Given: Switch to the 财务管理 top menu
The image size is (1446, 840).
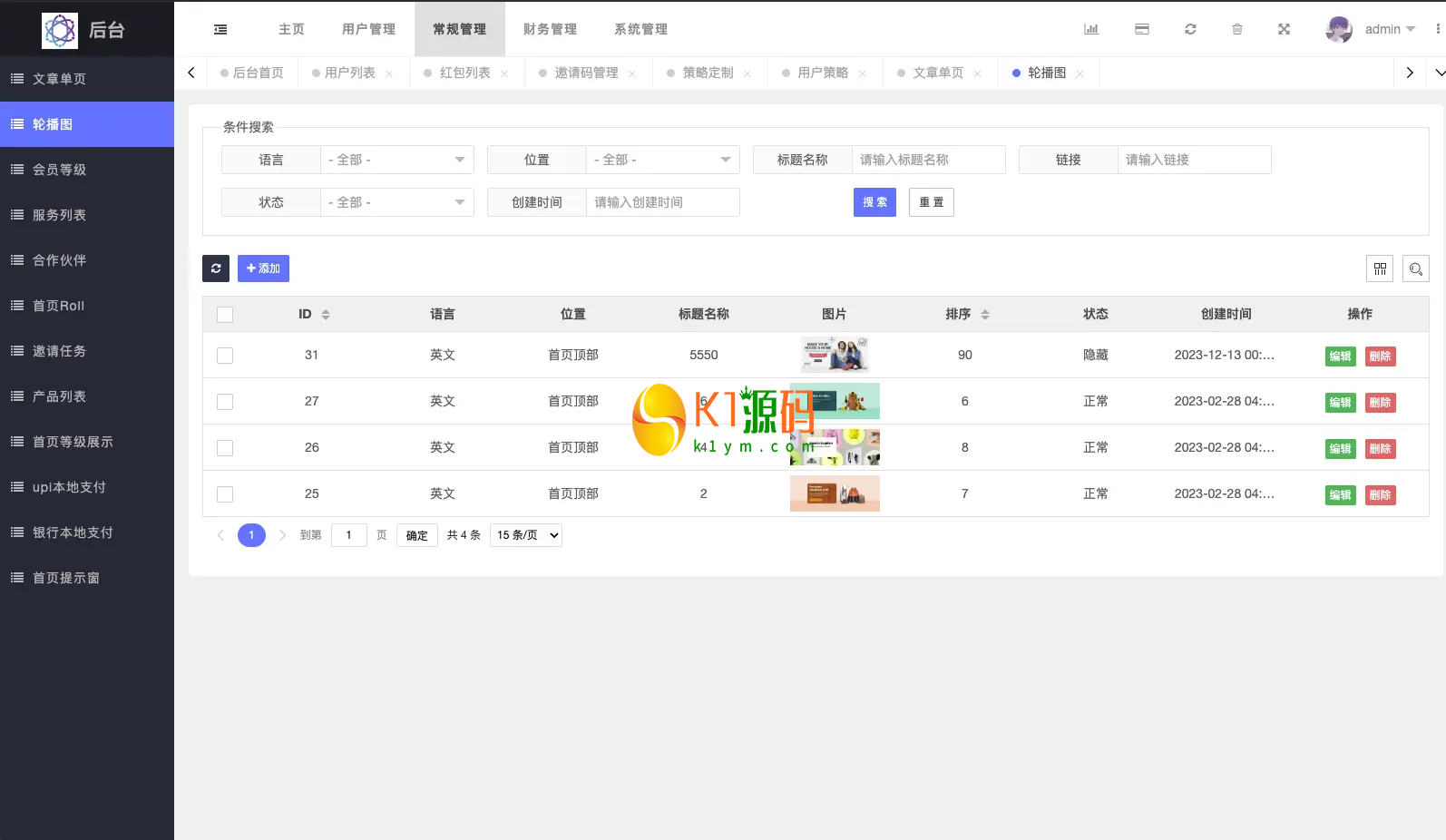Looking at the screenshot, I should (550, 29).
